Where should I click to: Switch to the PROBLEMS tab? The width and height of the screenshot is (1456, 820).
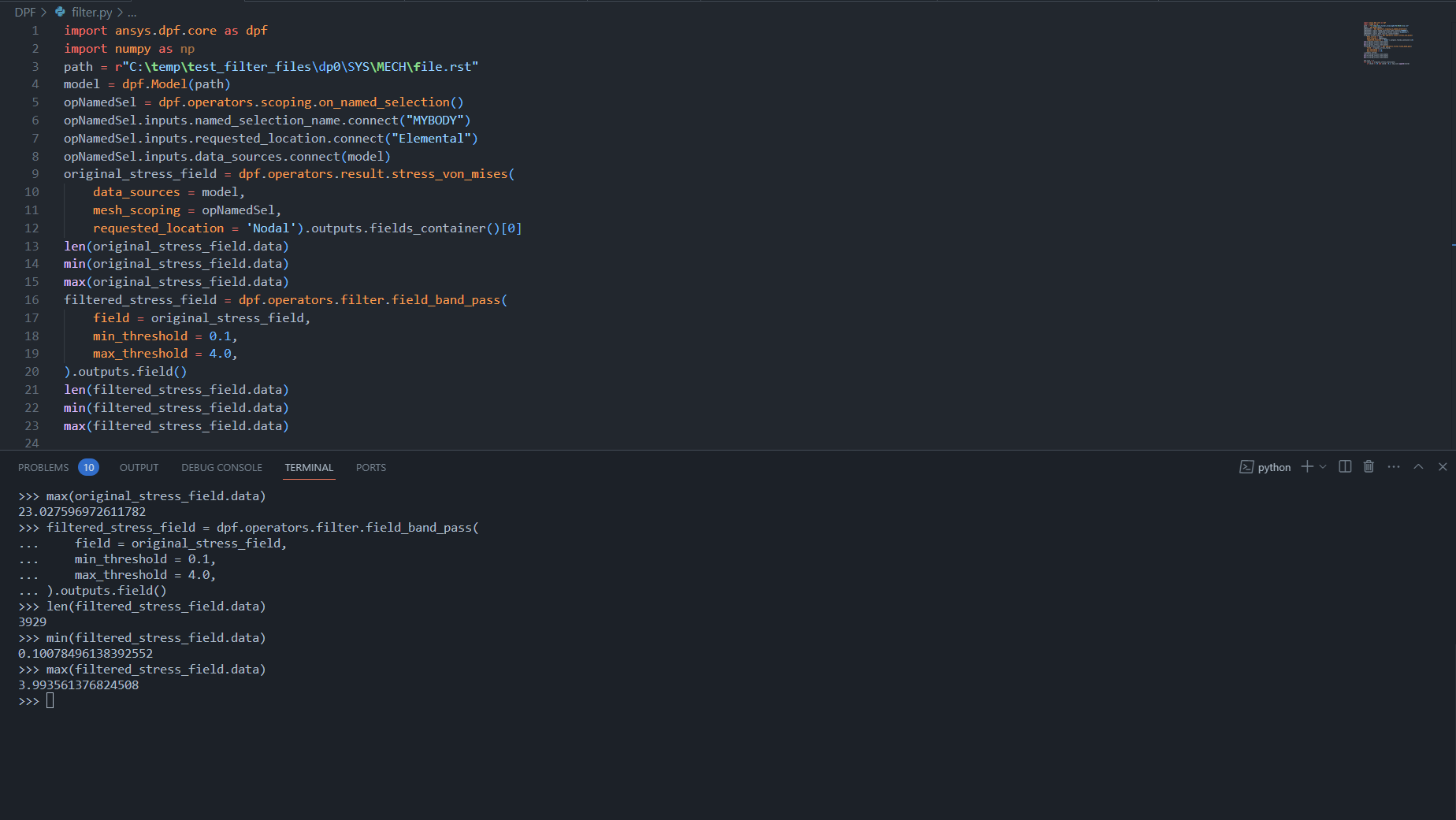pyautogui.click(x=43, y=467)
